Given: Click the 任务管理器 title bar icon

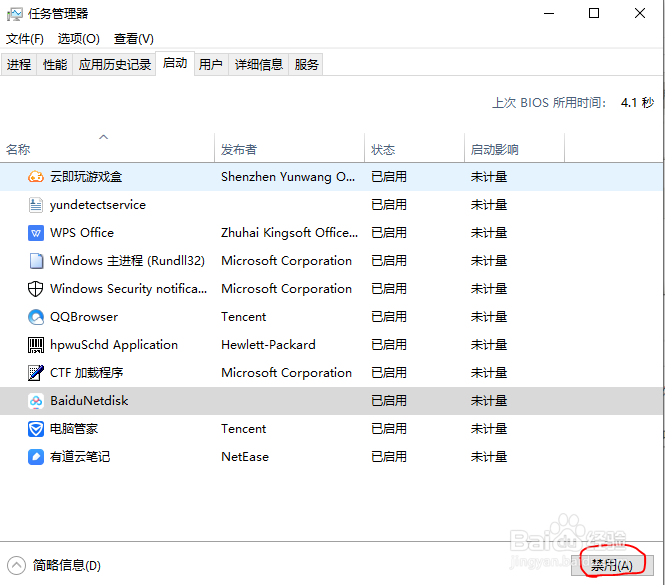Looking at the screenshot, I should (14, 14).
